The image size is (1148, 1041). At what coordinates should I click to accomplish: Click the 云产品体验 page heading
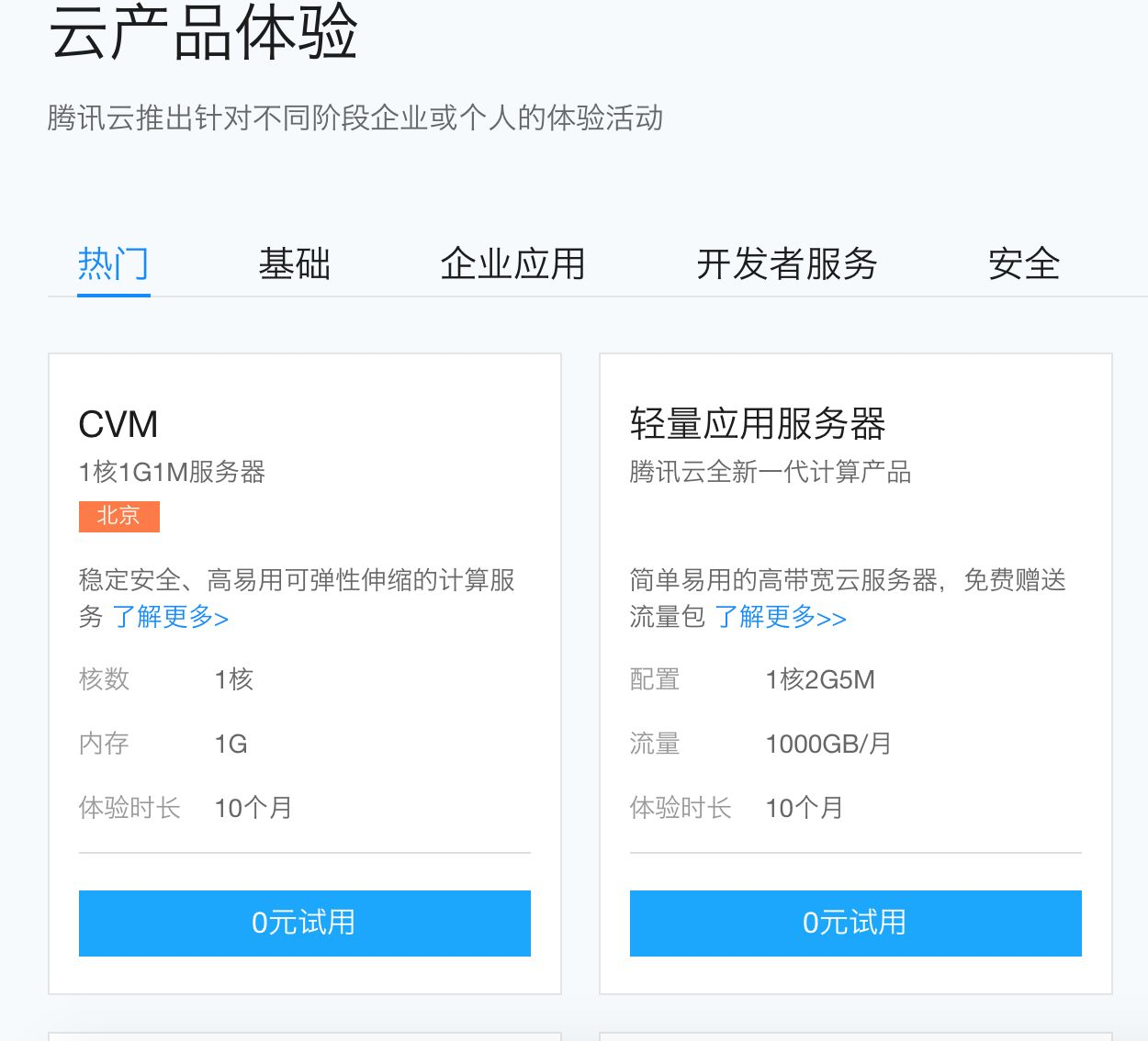click(x=203, y=31)
